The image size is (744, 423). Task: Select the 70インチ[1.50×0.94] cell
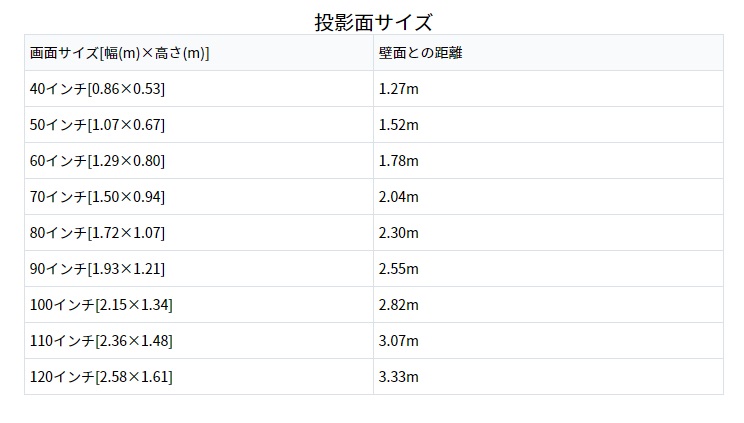[x=97, y=197]
